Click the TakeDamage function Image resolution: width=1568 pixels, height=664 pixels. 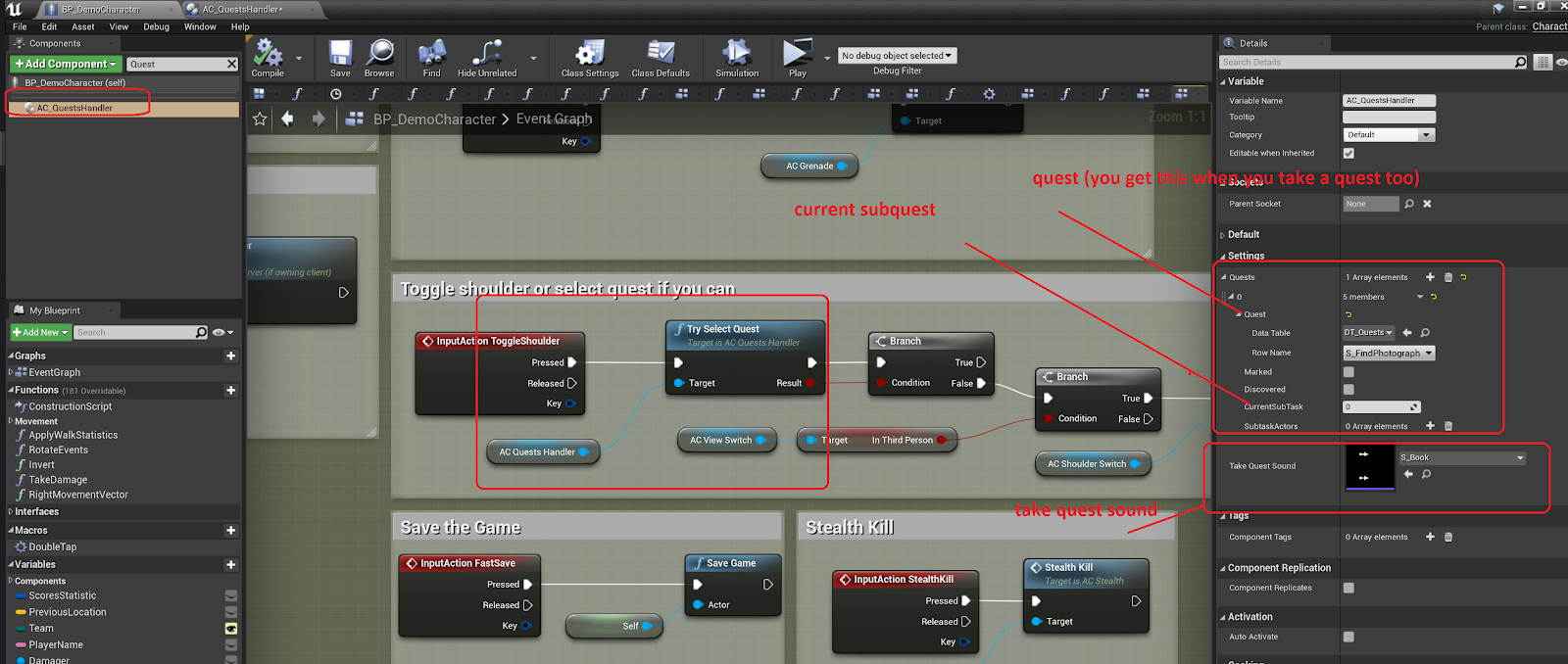coord(58,480)
